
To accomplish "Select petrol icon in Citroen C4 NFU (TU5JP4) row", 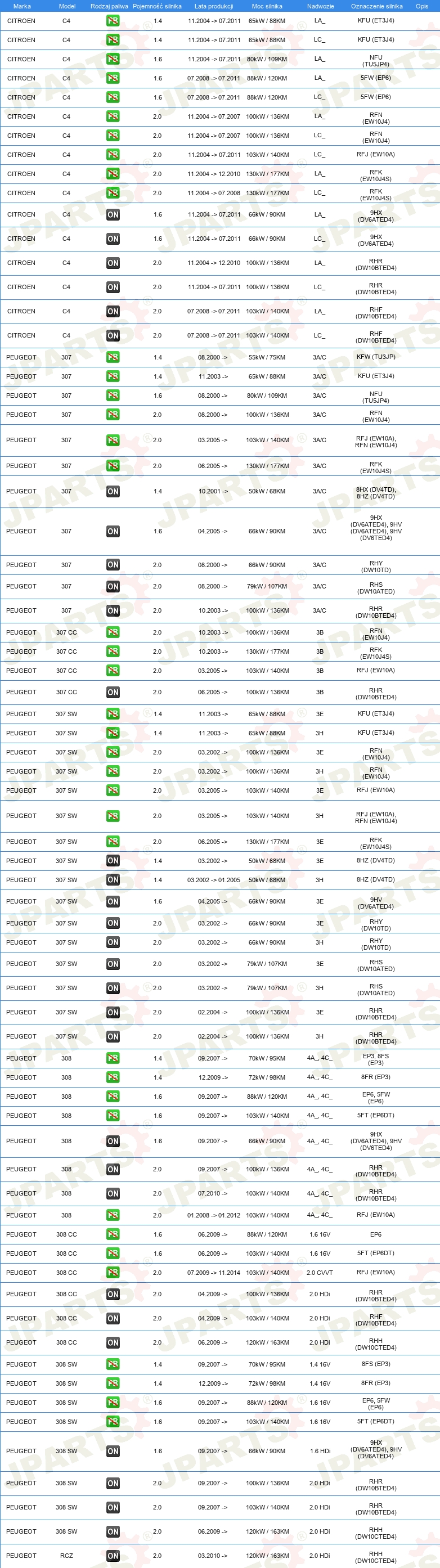I will 113,59.
